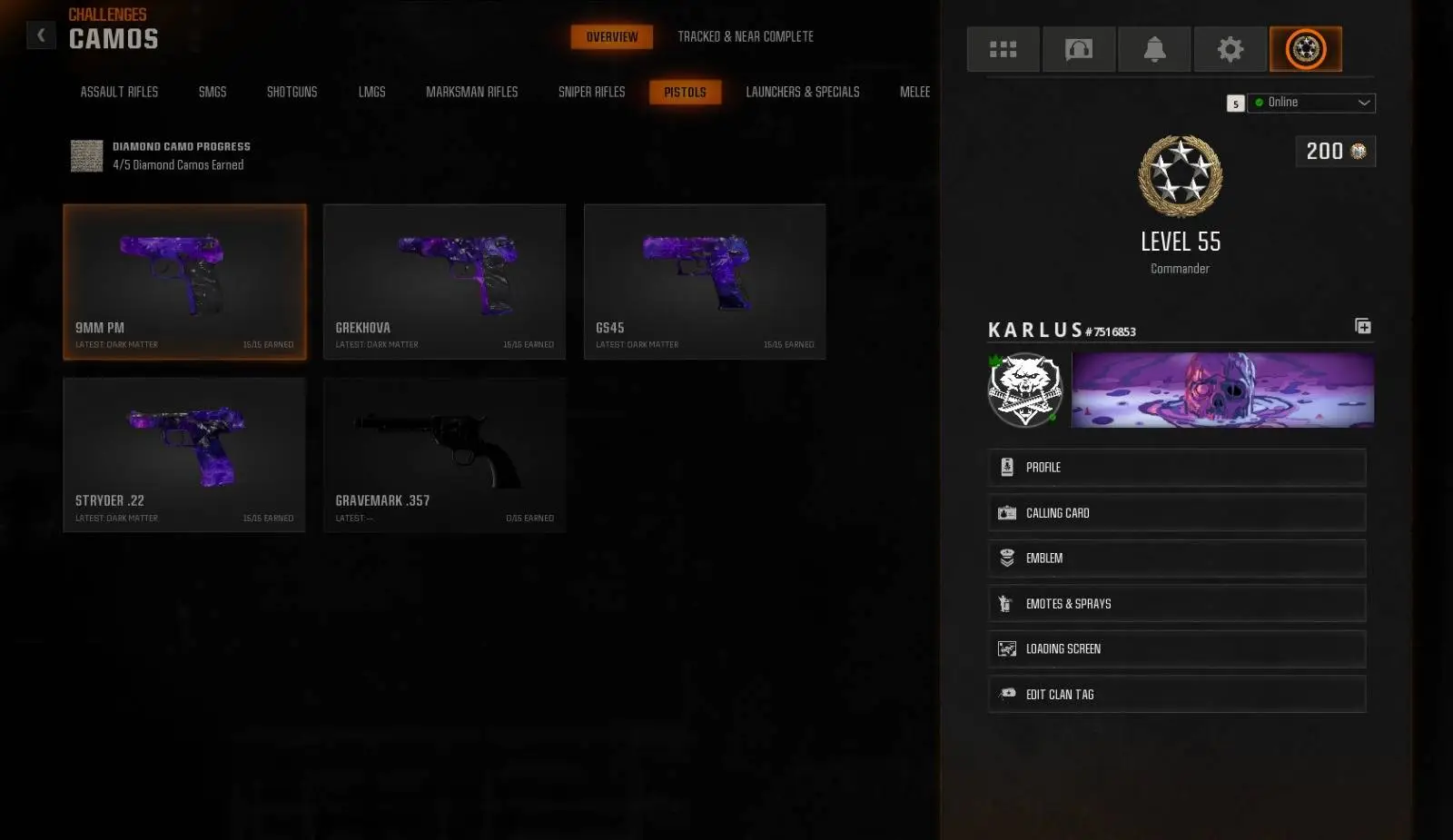Click the wolf emblem avatar
This screenshot has width=1453, height=840.
tap(1025, 390)
